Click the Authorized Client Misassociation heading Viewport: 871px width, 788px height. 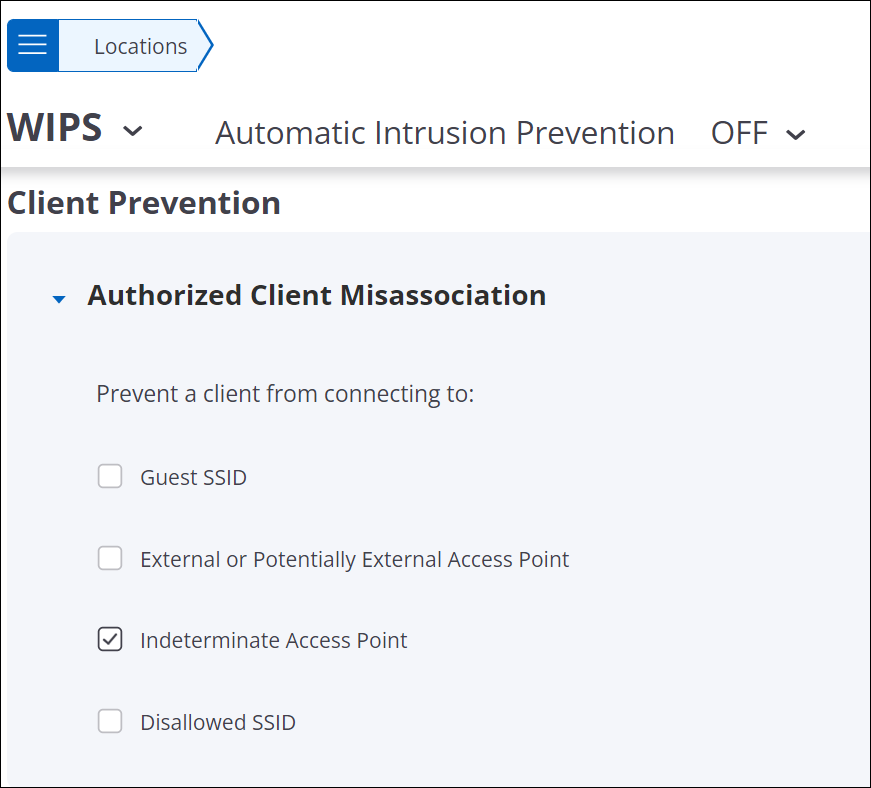(317, 295)
